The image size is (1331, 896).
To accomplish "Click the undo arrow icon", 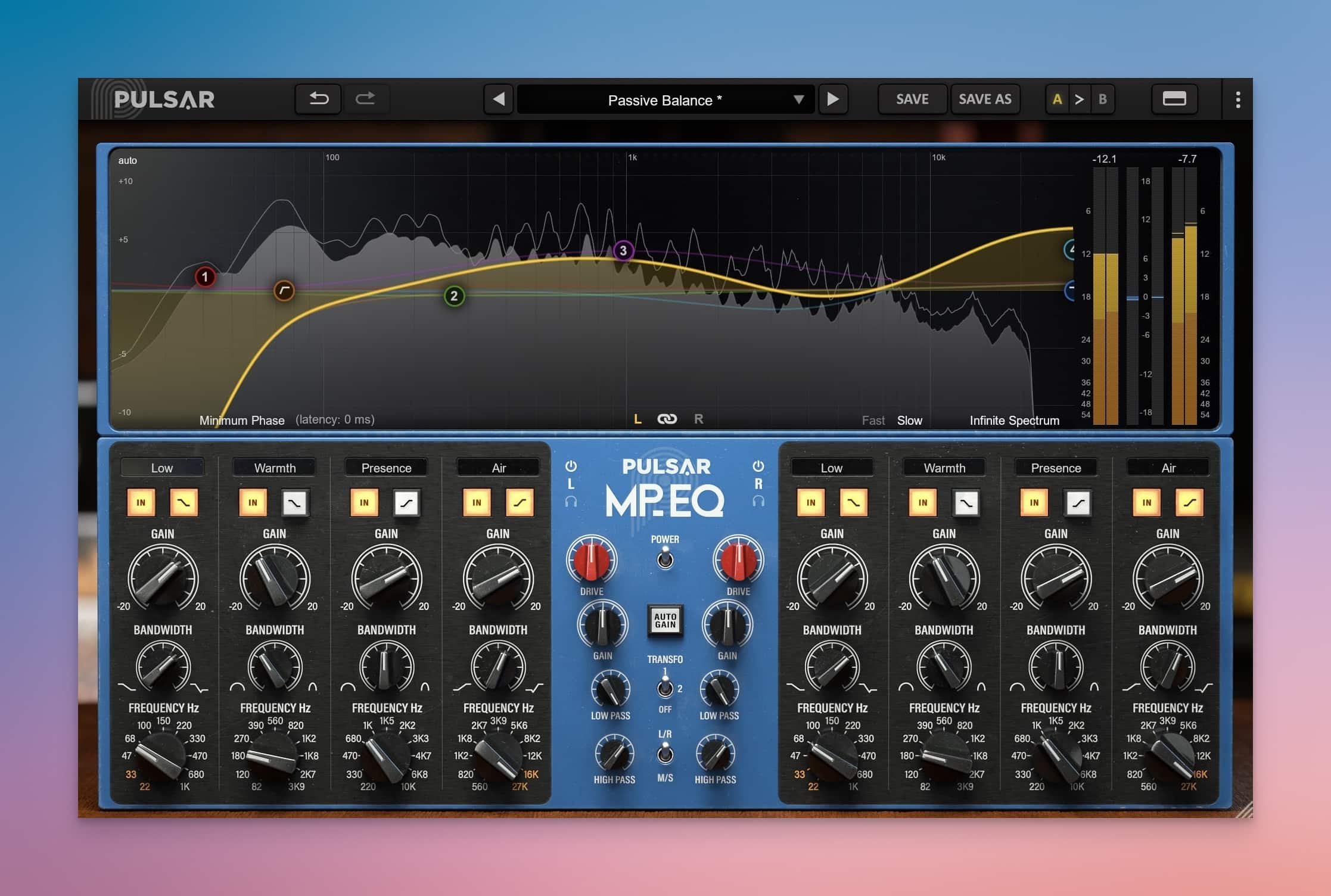I will click(319, 99).
